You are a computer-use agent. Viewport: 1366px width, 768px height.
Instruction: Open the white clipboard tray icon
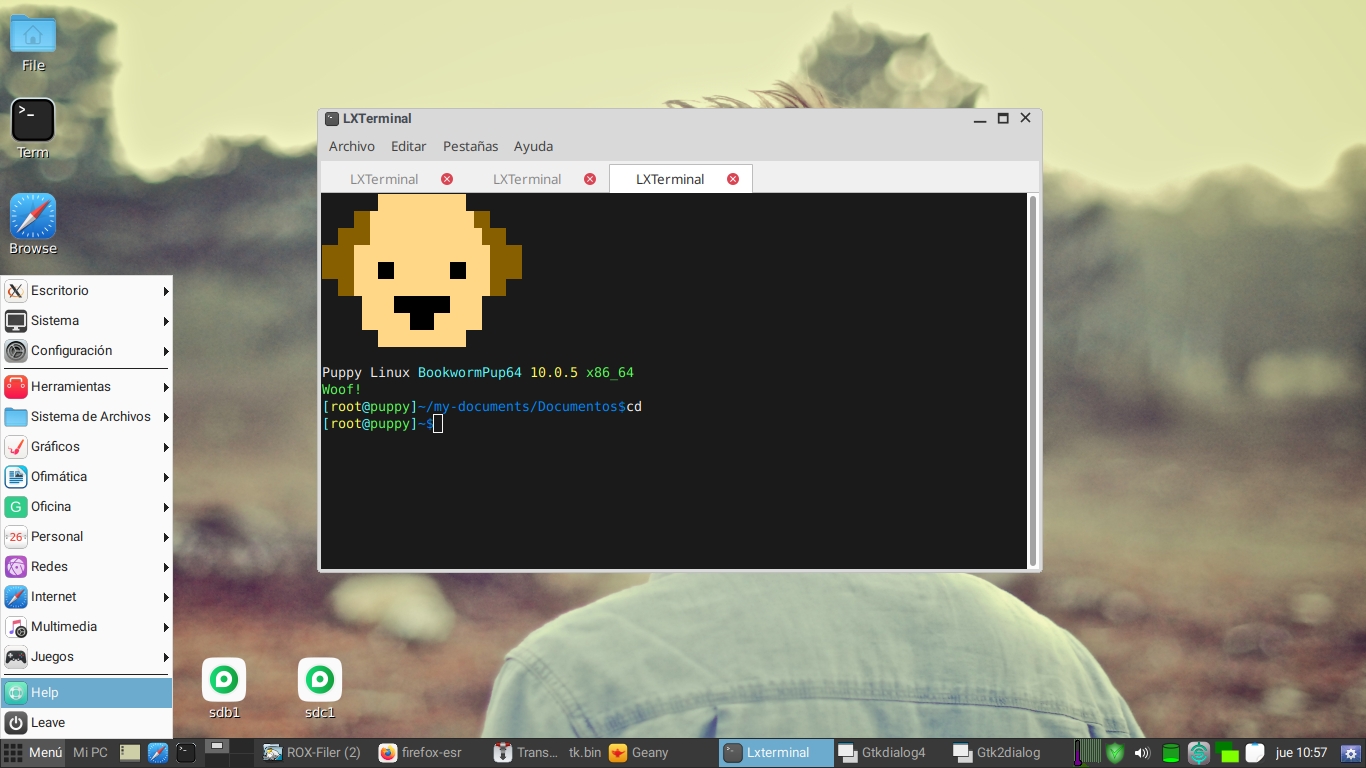point(1255,753)
